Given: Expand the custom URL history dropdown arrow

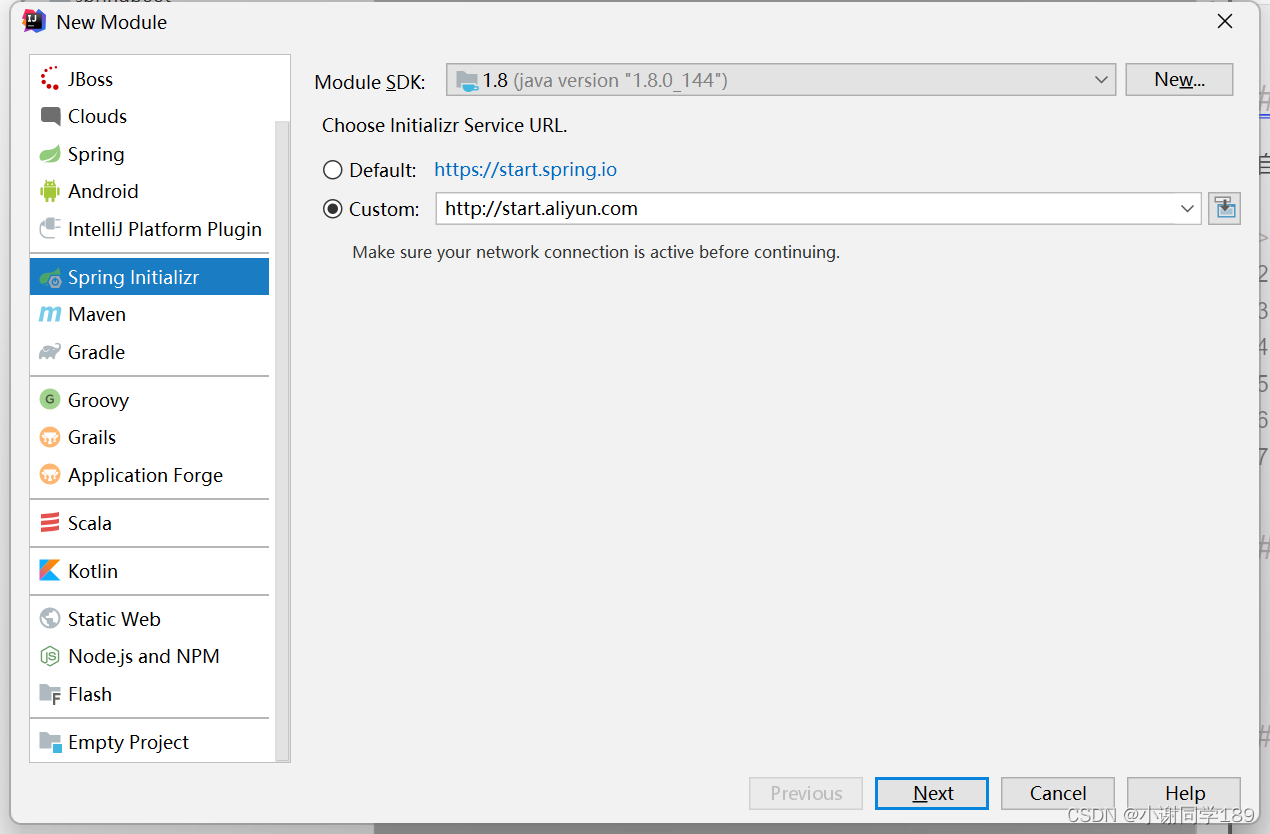Looking at the screenshot, I should pyautogui.click(x=1187, y=209).
